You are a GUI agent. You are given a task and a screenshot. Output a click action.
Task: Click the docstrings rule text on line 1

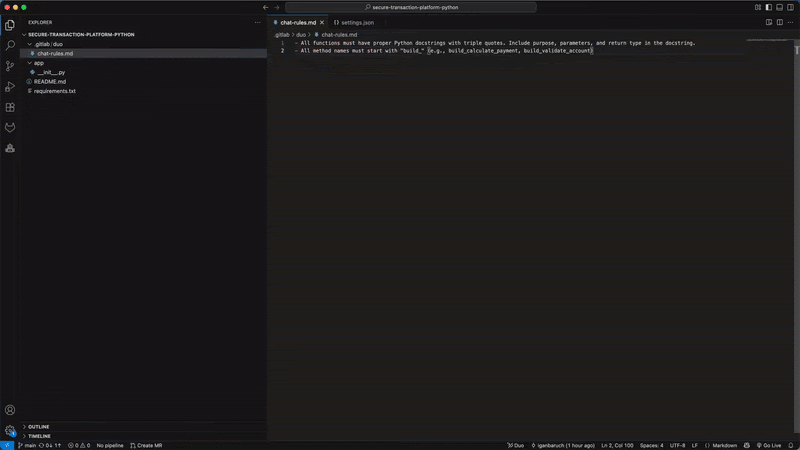point(495,43)
